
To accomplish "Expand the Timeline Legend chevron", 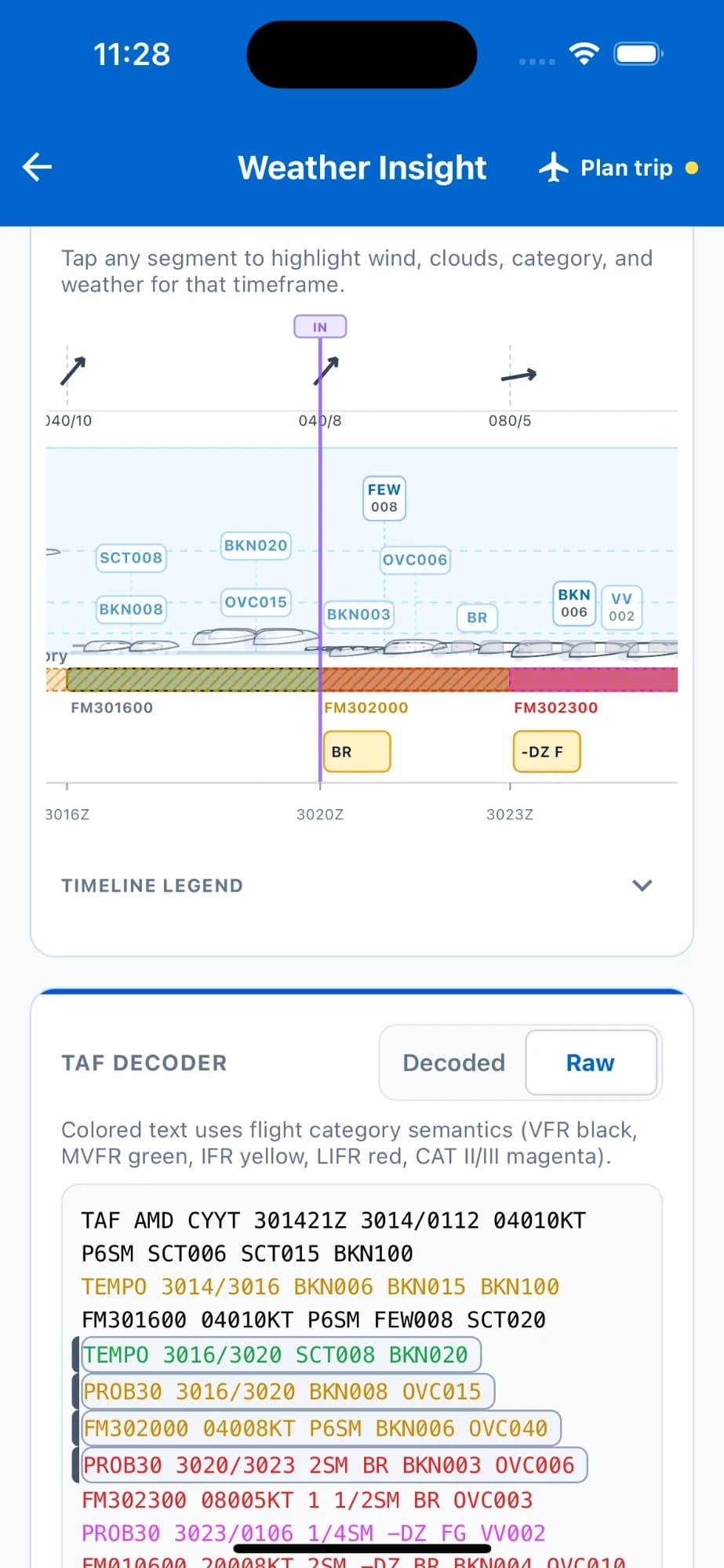I will pos(642,885).
